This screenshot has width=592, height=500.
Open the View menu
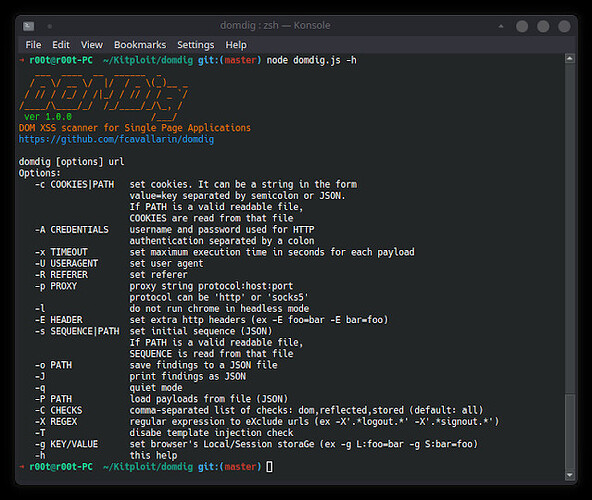click(x=92, y=45)
